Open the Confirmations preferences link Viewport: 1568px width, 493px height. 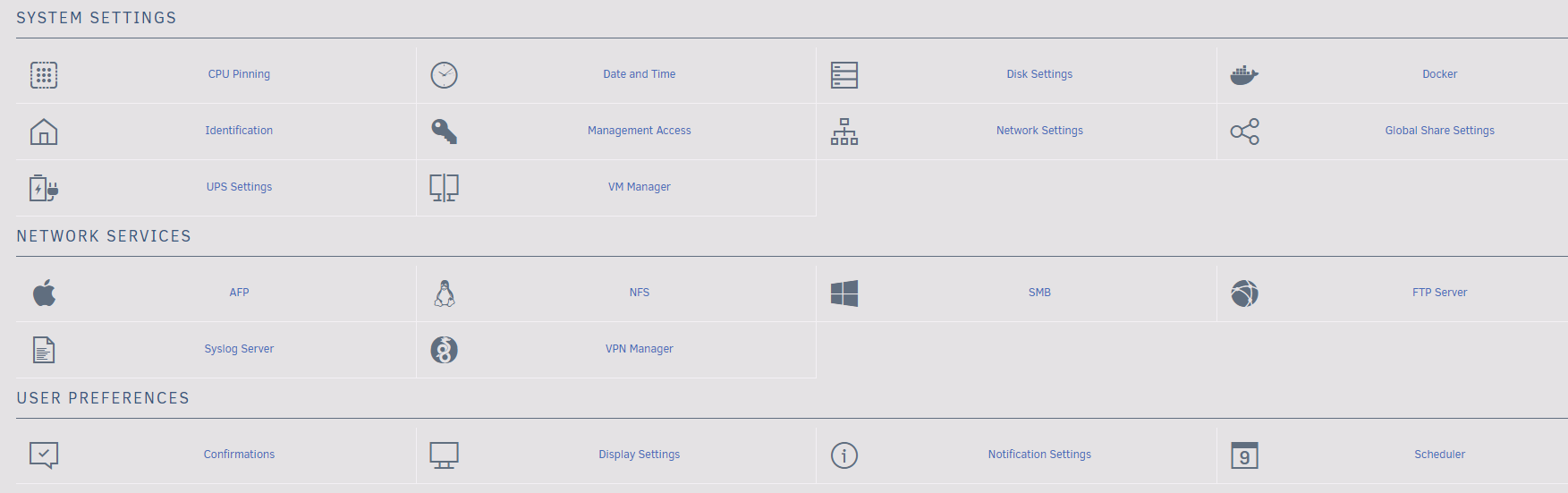click(x=239, y=455)
